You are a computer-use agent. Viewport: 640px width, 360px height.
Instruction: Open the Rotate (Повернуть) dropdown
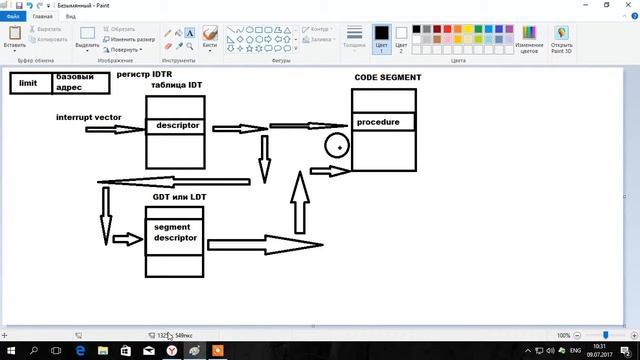coord(122,50)
